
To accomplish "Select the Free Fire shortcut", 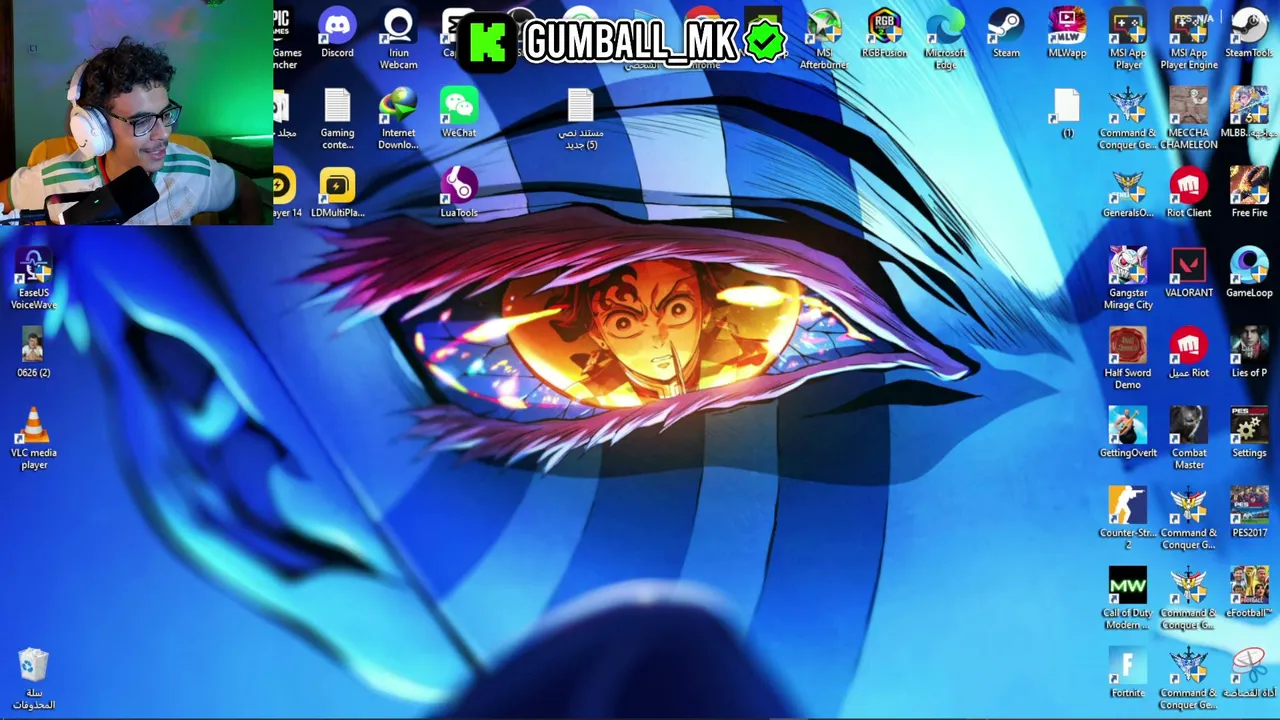I will tap(1249, 193).
